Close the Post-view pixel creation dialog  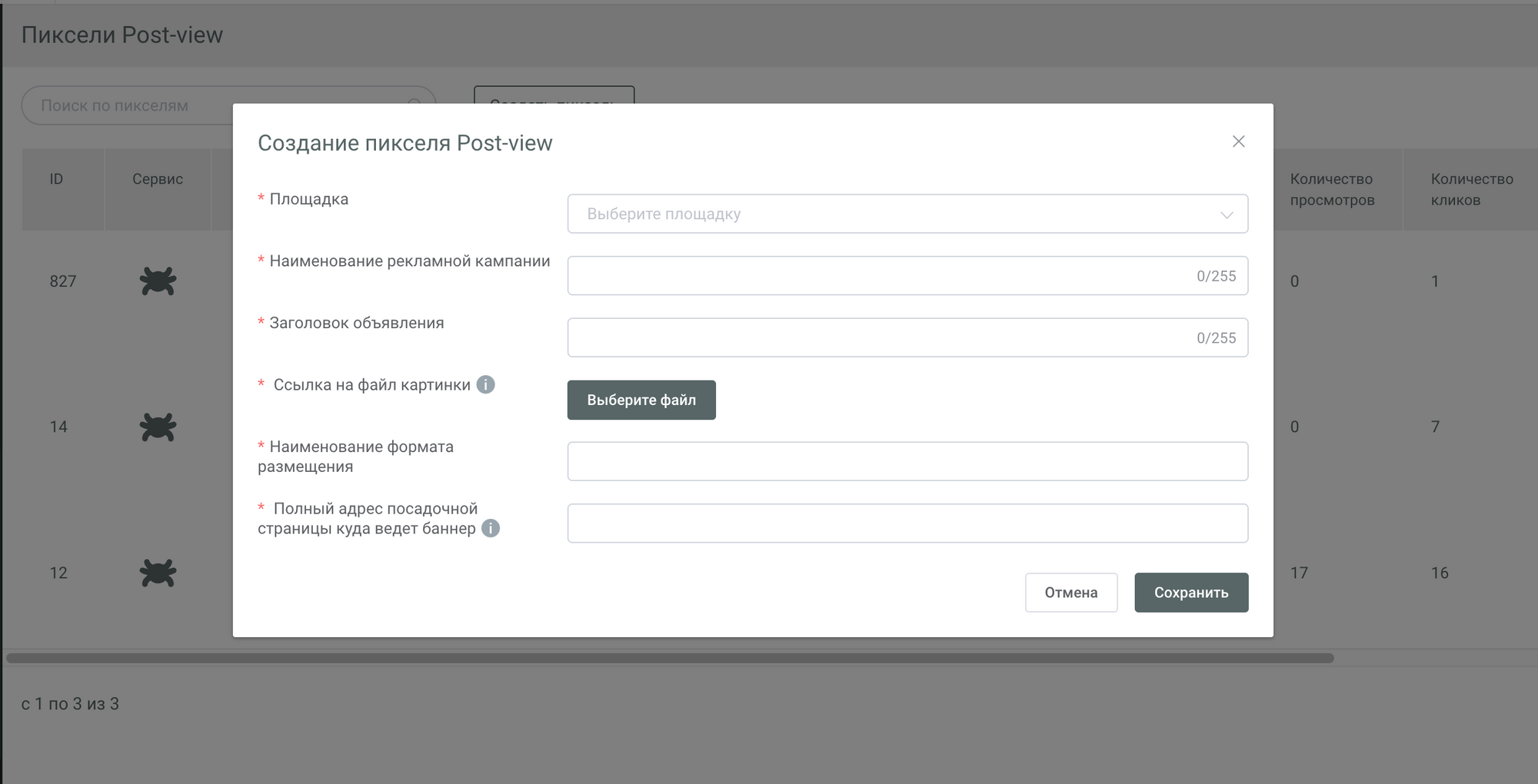pyautogui.click(x=1238, y=141)
